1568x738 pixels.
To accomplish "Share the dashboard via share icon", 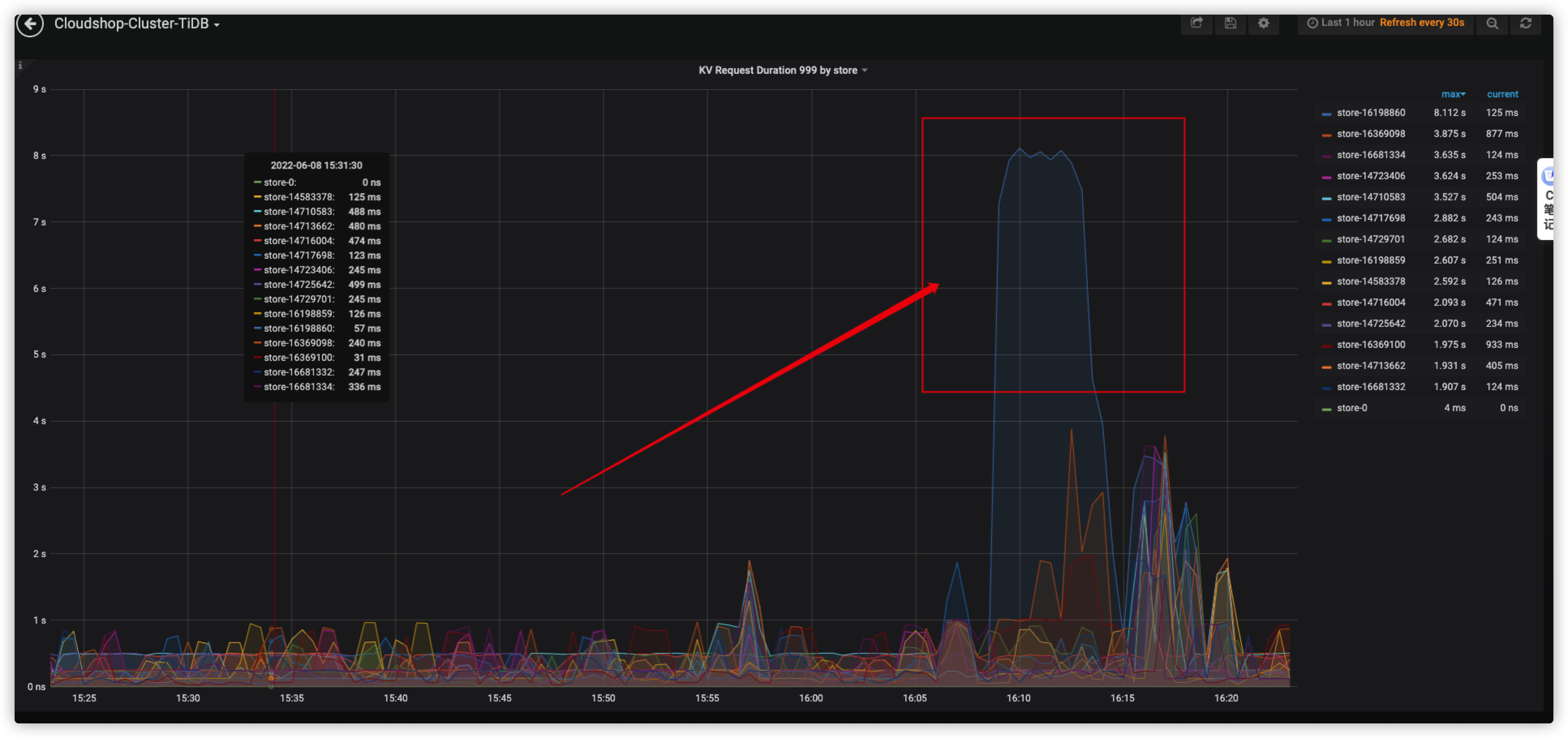I will coord(1196,23).
